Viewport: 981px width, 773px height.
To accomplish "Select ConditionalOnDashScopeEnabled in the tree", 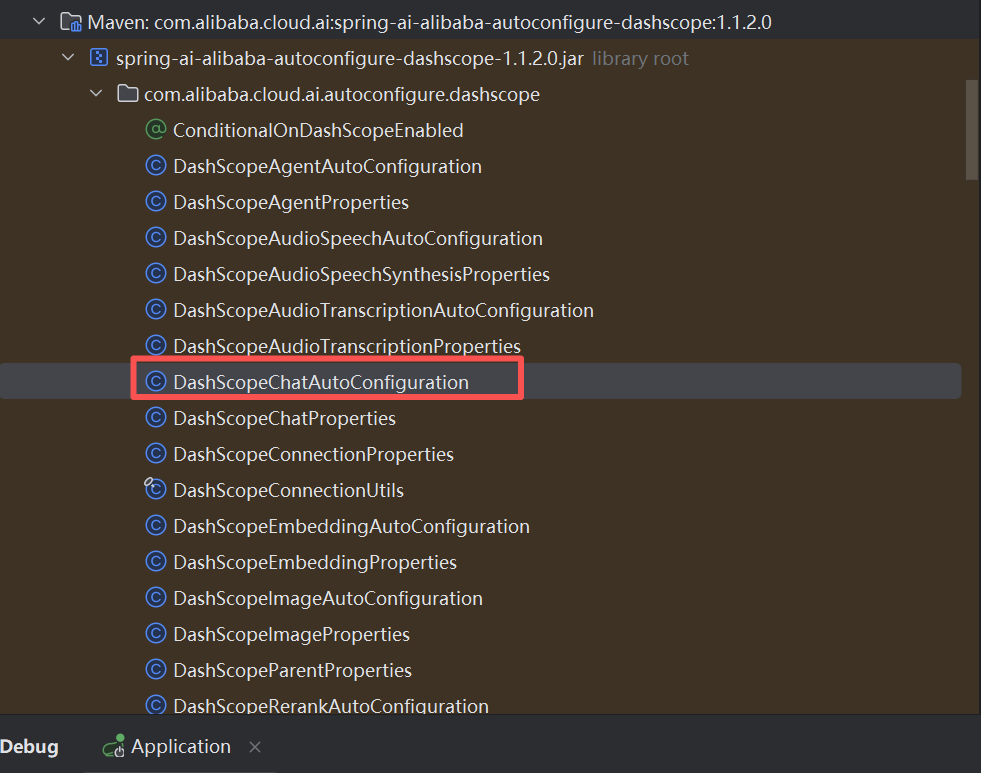I will [318, 130].
